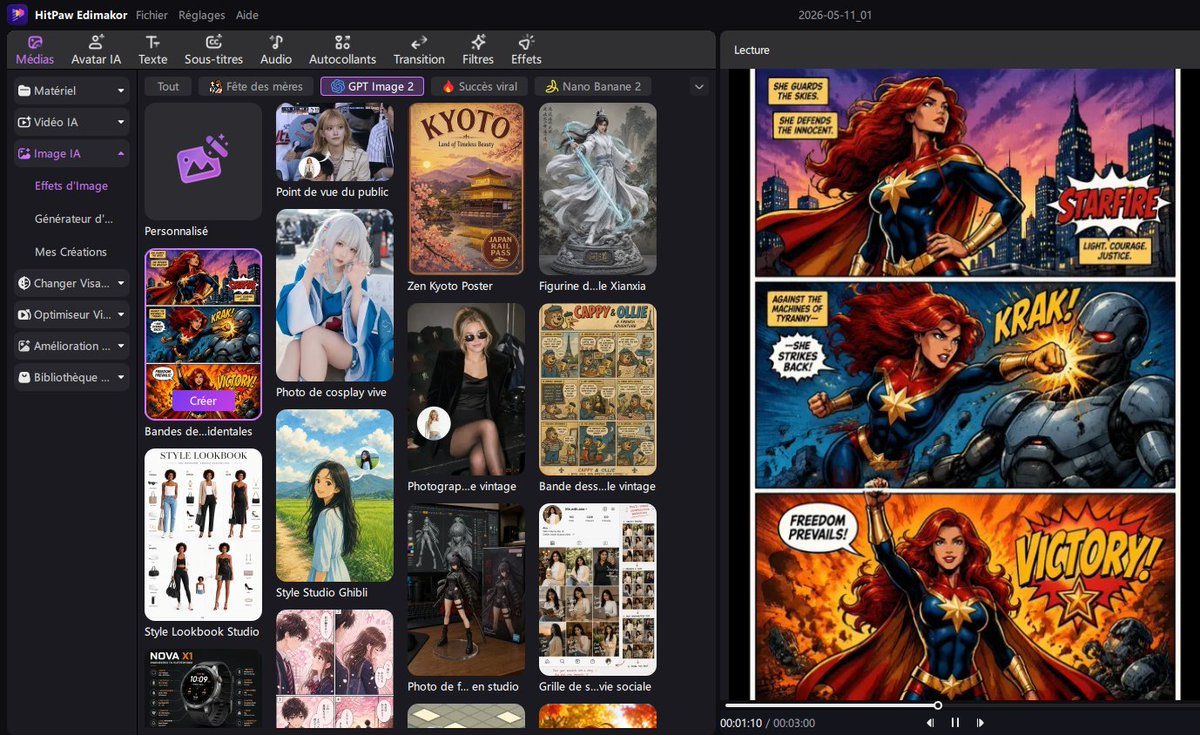
Task: Select the Générateur d'... sidebar item
Action: 74,219
